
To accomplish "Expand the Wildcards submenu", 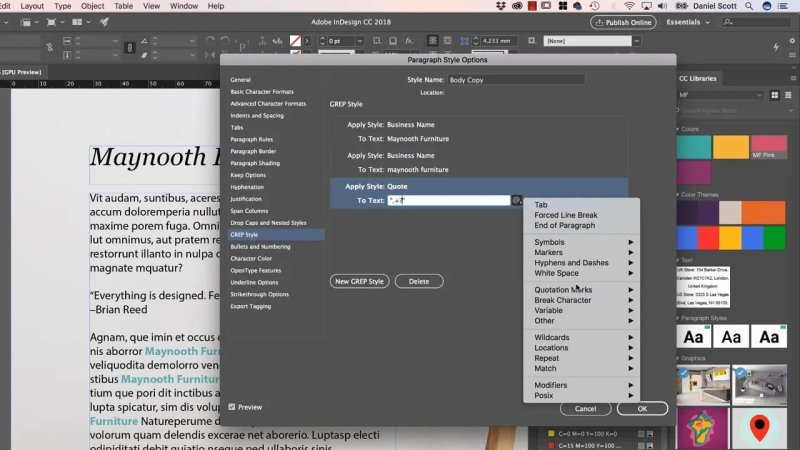I will point(582,337).
